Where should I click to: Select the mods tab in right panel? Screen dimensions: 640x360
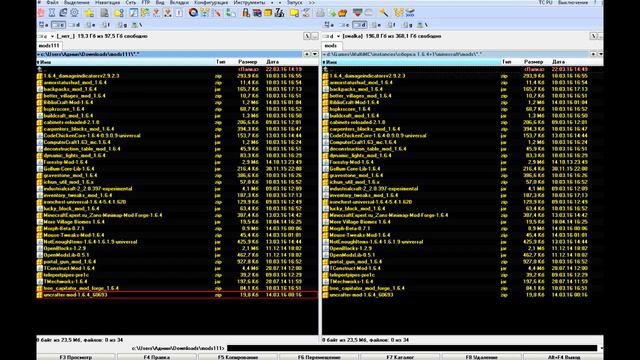(331, 46)
